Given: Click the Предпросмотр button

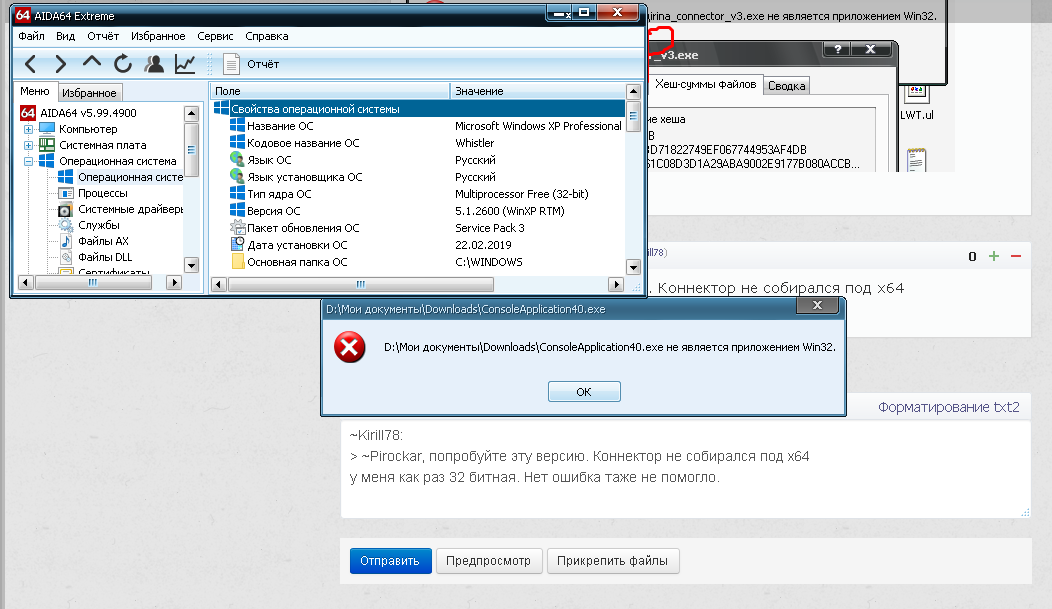Looking at the screenshot, I should [488, 561].
